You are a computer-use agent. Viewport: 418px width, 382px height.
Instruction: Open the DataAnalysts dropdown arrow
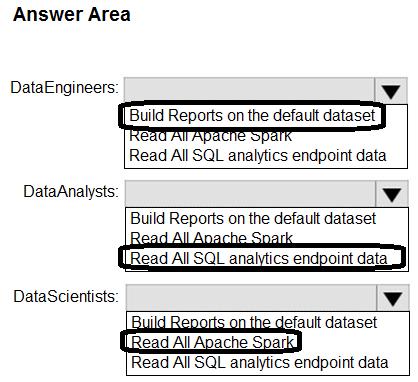[x=392, y=194]
